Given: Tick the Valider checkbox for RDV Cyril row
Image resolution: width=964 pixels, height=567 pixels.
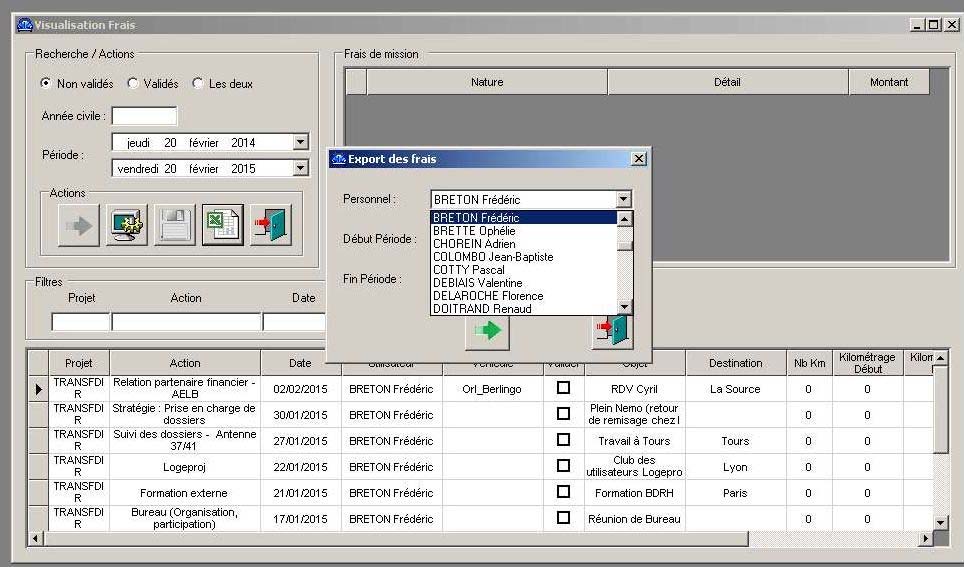Looking at the screenshot, I should (x=563, y=388).
